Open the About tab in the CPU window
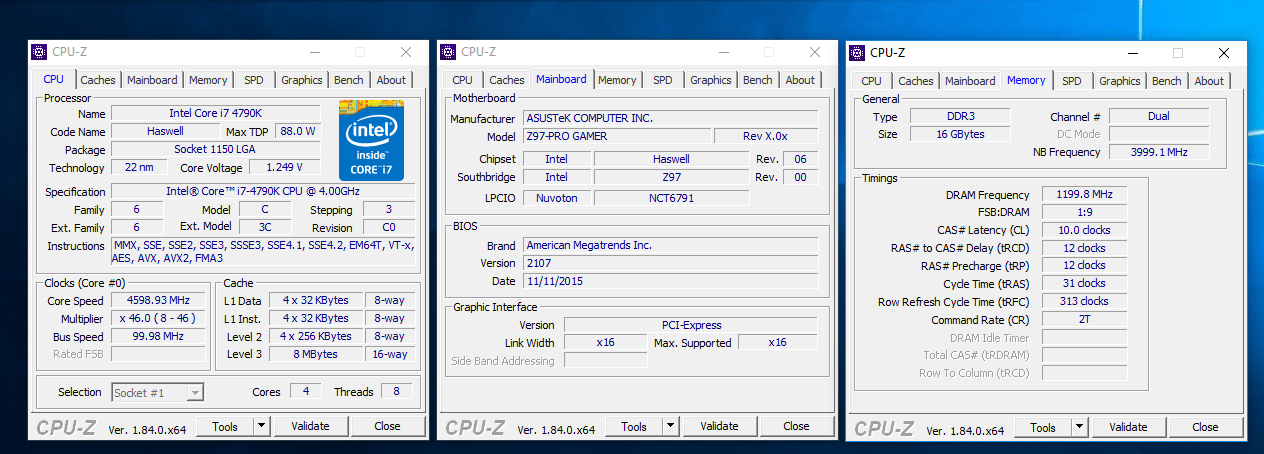The height and width of the screenshot is (454, 1264). pos(391,80)
